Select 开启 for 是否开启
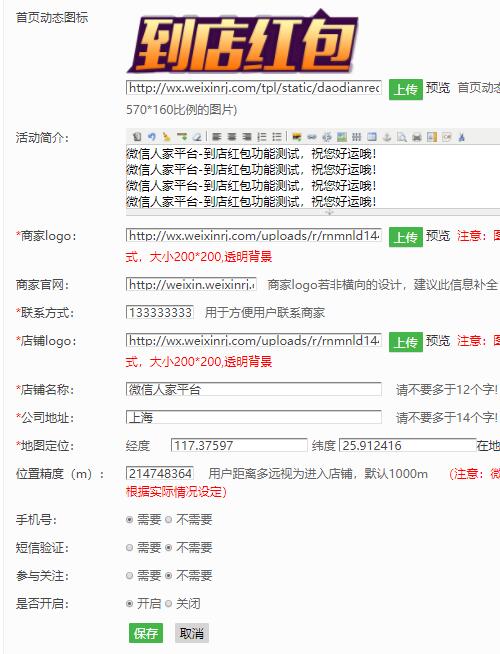500x654 pixels. tap(129, 604)
